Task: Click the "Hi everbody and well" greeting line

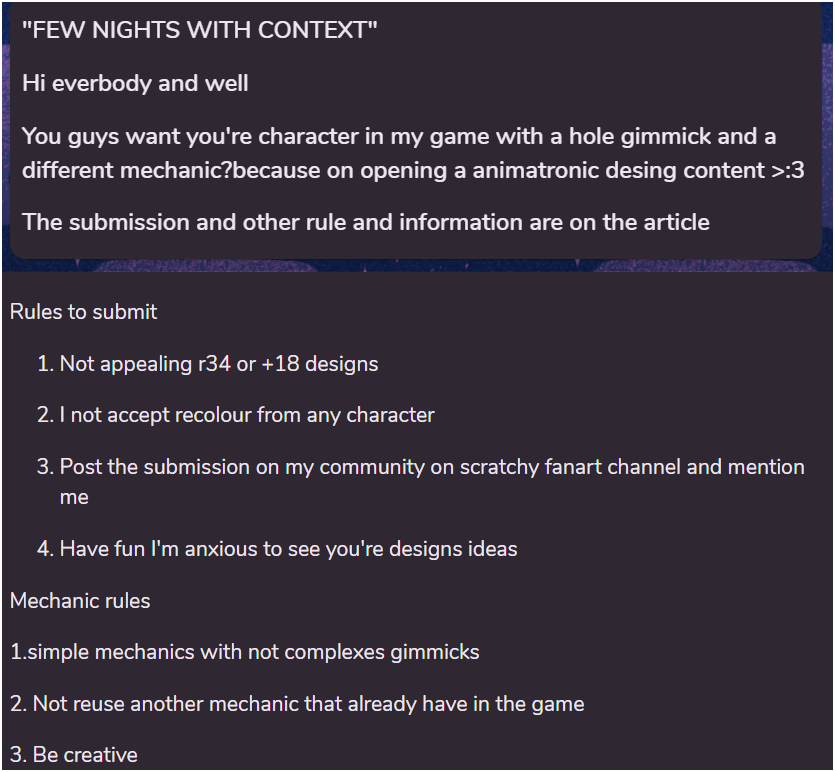Action: pos(135,83)
